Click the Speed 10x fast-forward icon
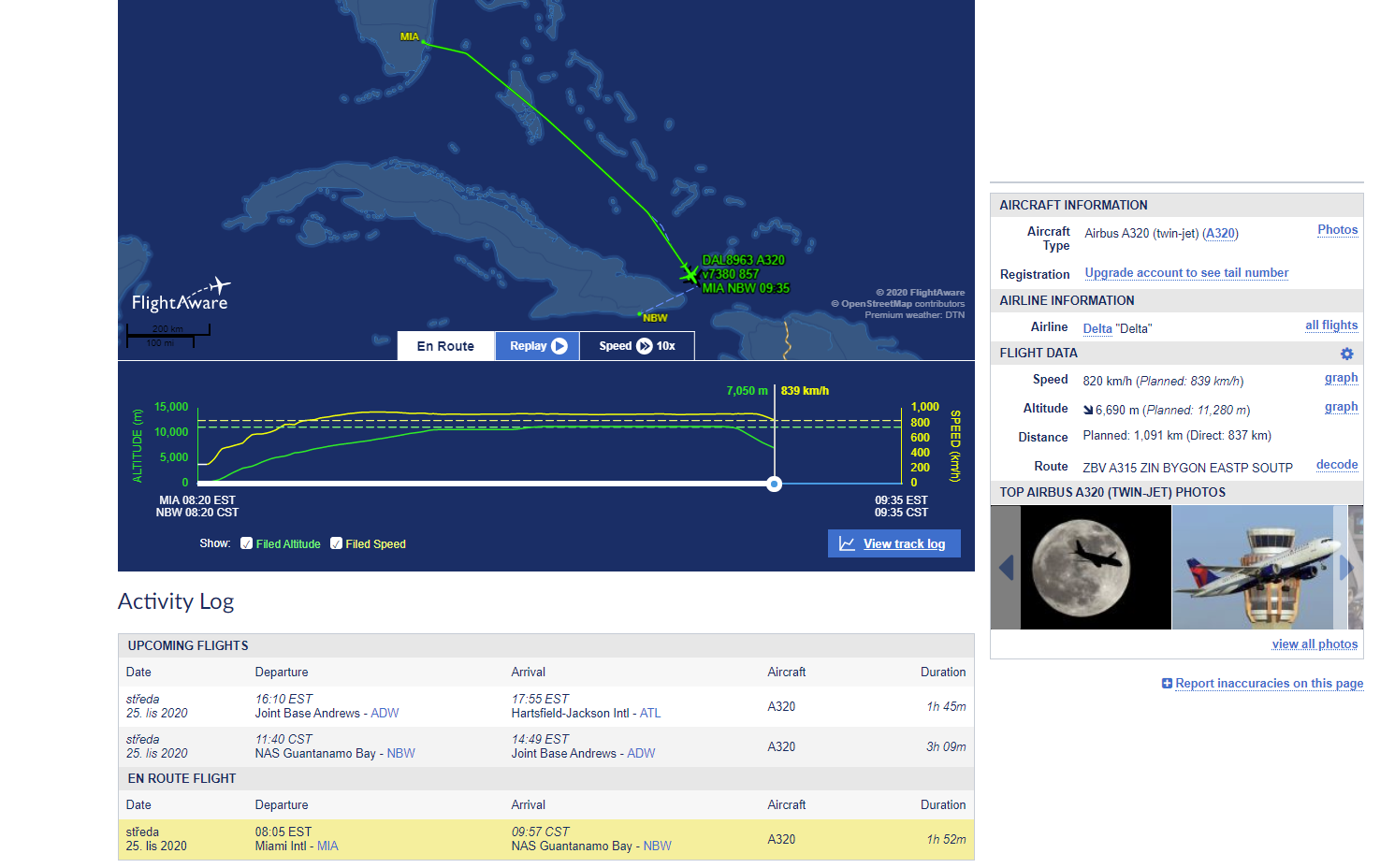 click(645, 346)
